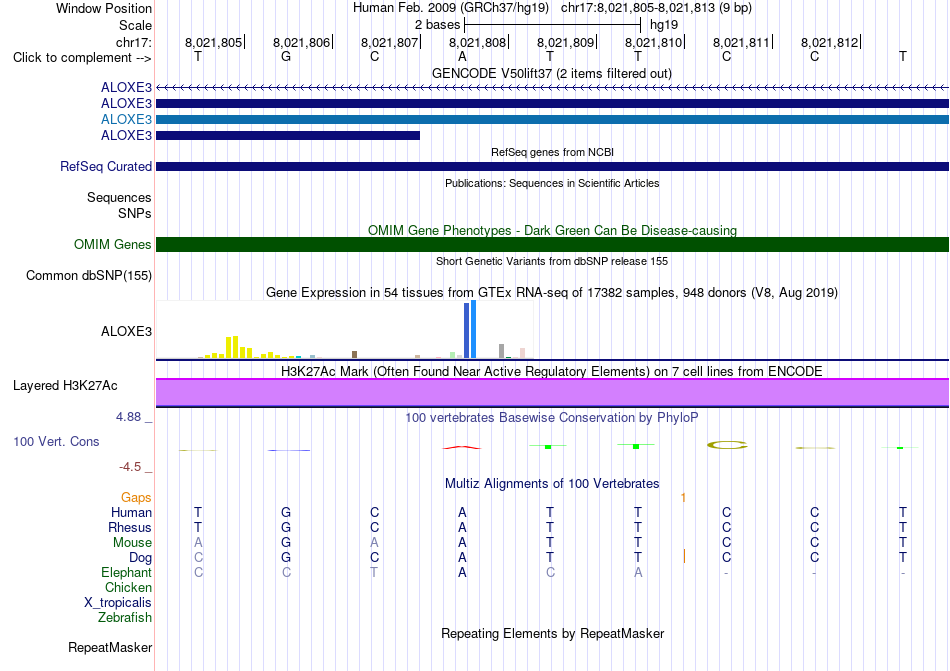Viewport: 950px width, 671px height.
Task: Click ALOXE3 label beside the arrowed intron line
Action: pos(126,87)
